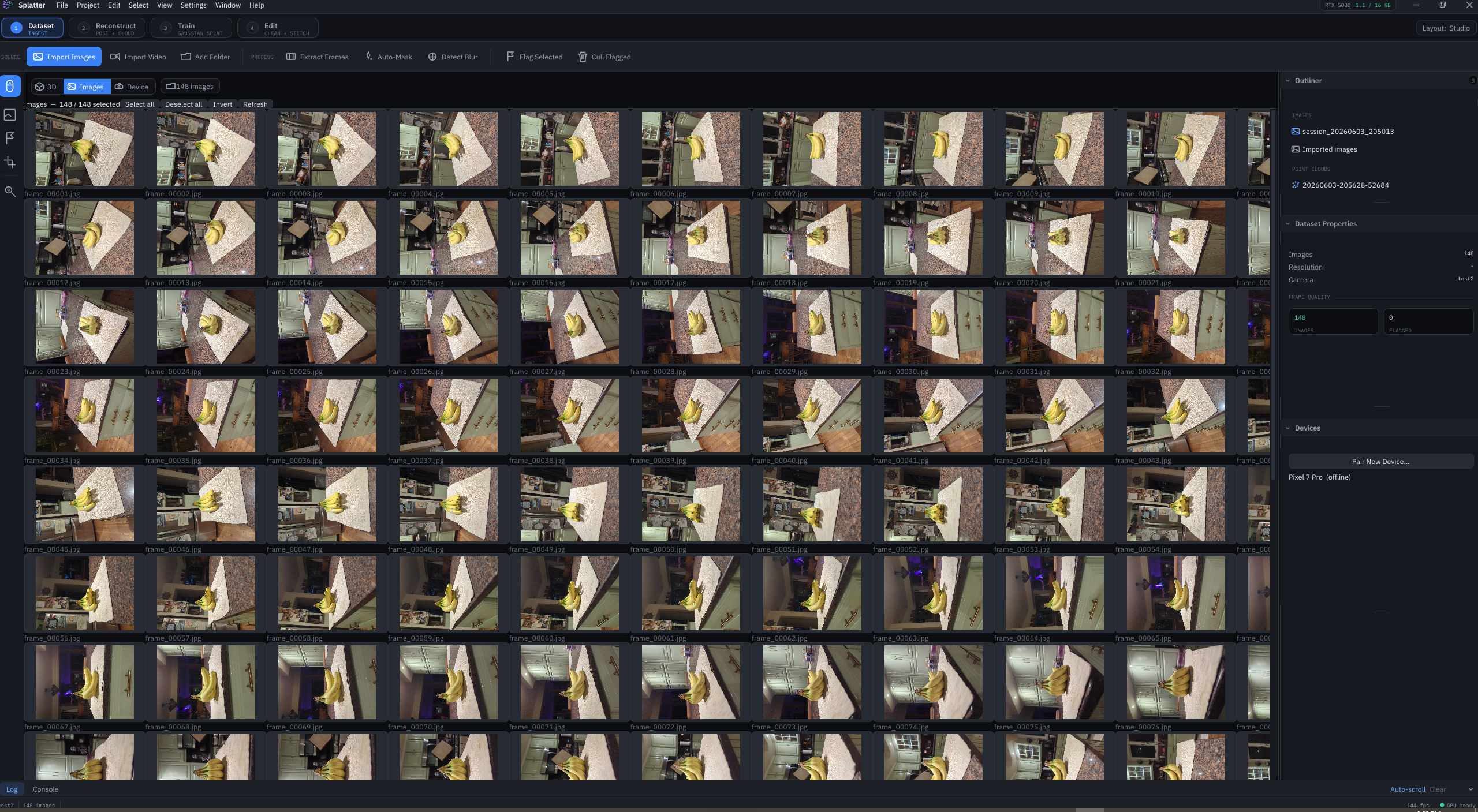Open the Layout: Studio dropdown

click(x=1446, y=28)
